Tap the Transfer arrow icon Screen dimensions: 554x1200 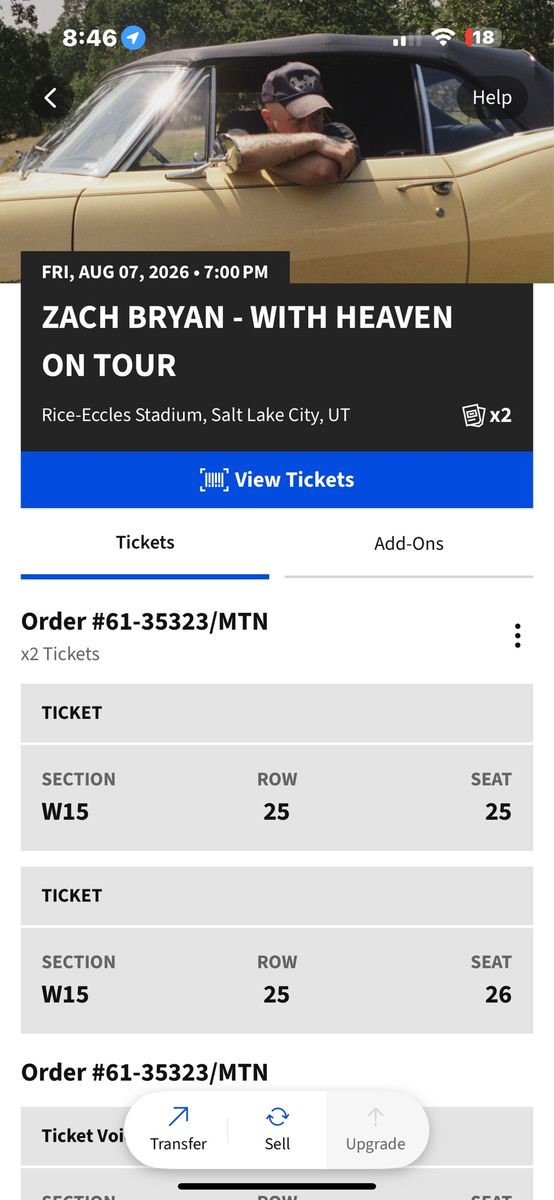178,1117
